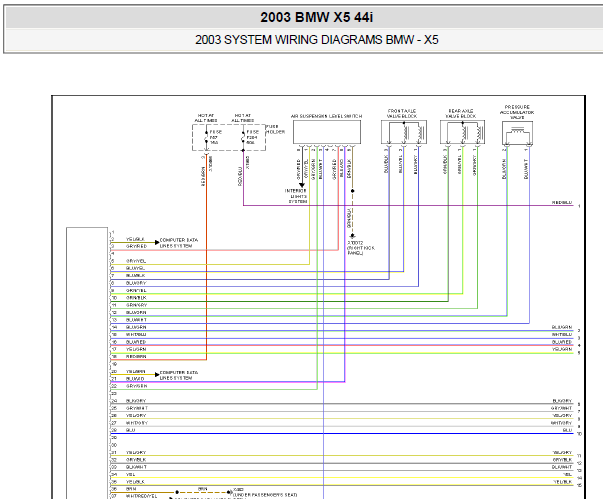This screenshot has width=603, height=499.
Task: Select the Pressure Accumulator Valve symbol
Action: [x=517, y=133]
